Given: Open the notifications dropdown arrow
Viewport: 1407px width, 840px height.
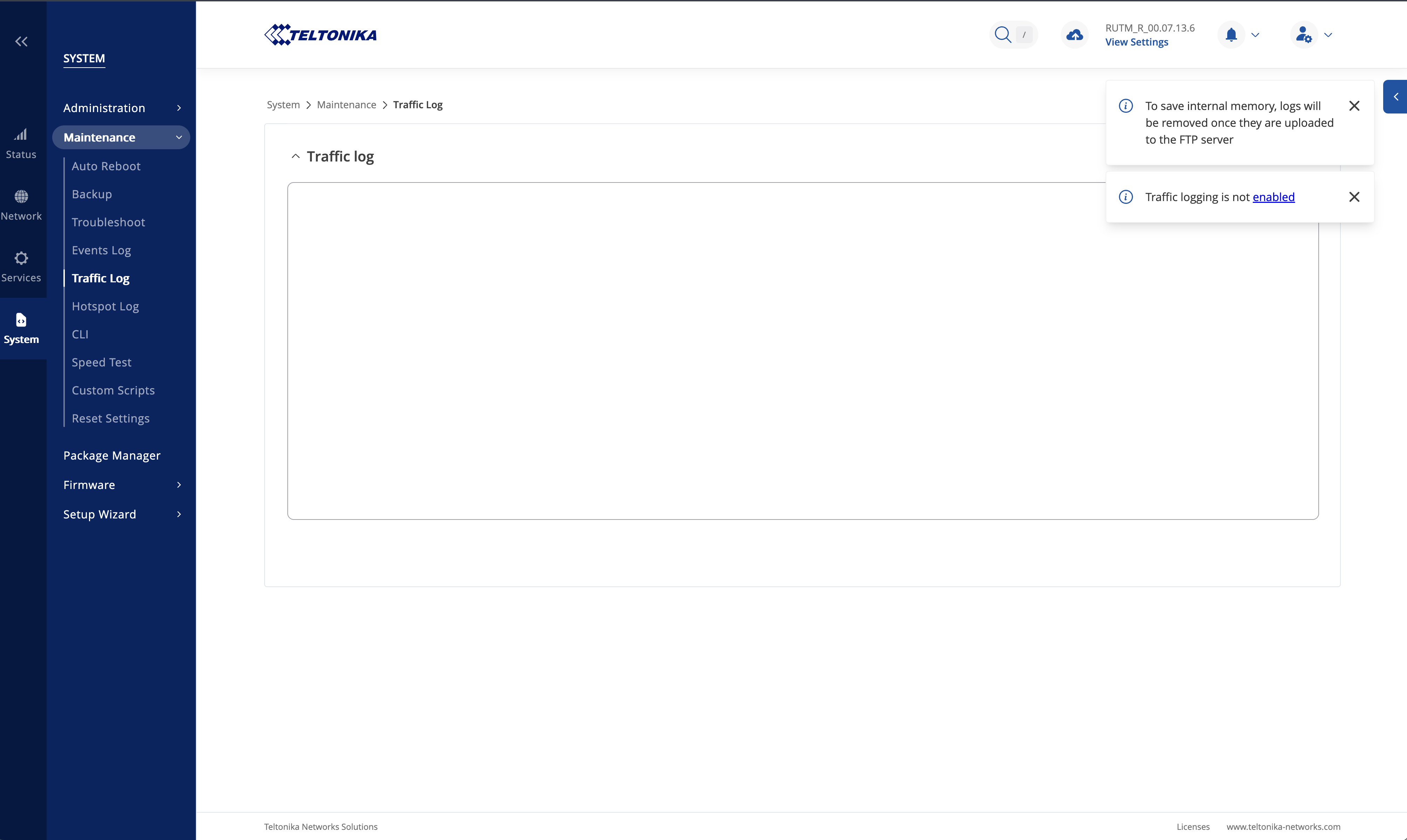Looking at the screenshot, I should [x=1255, y=35].
